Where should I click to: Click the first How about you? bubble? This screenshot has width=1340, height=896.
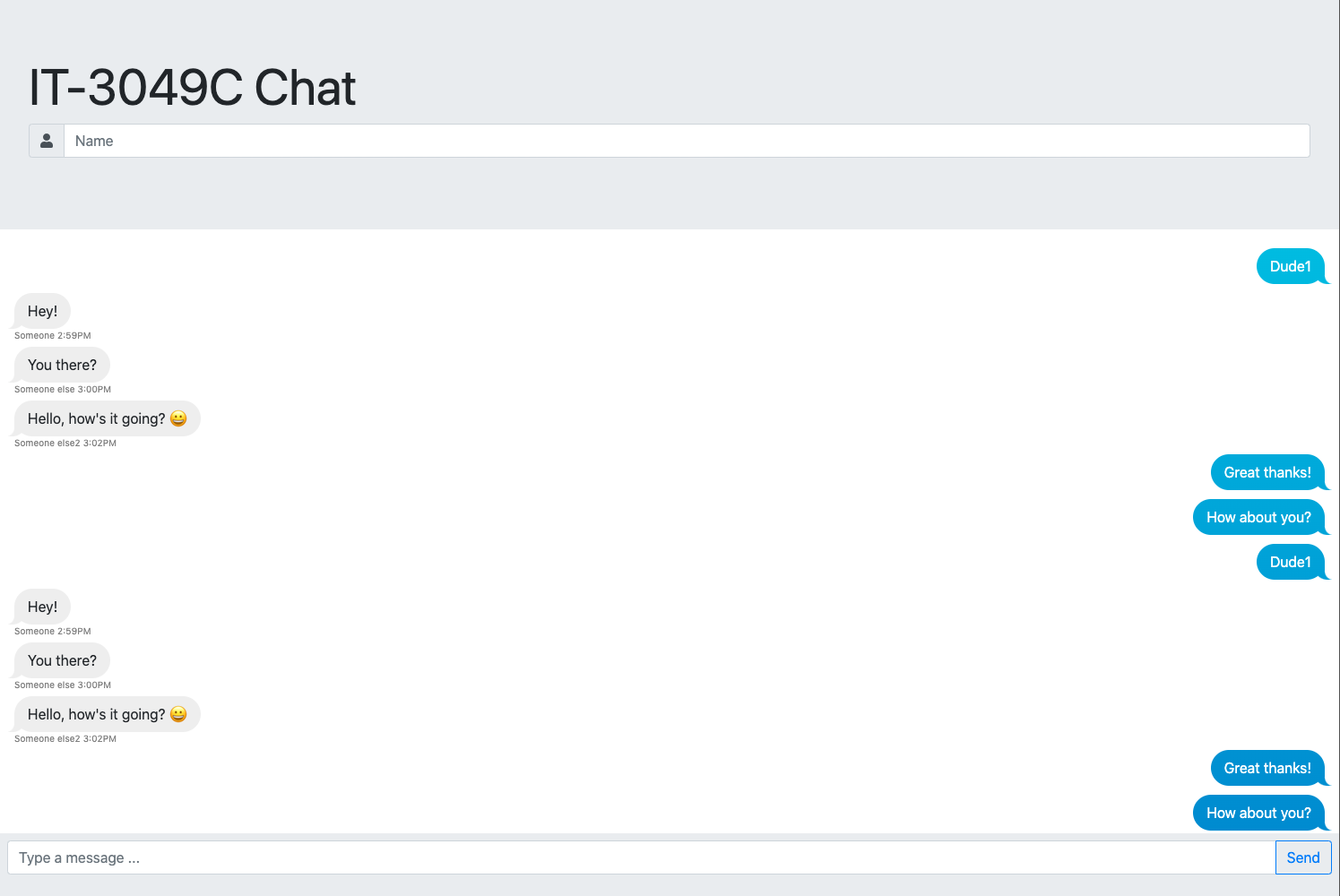tap(1258, 517)
